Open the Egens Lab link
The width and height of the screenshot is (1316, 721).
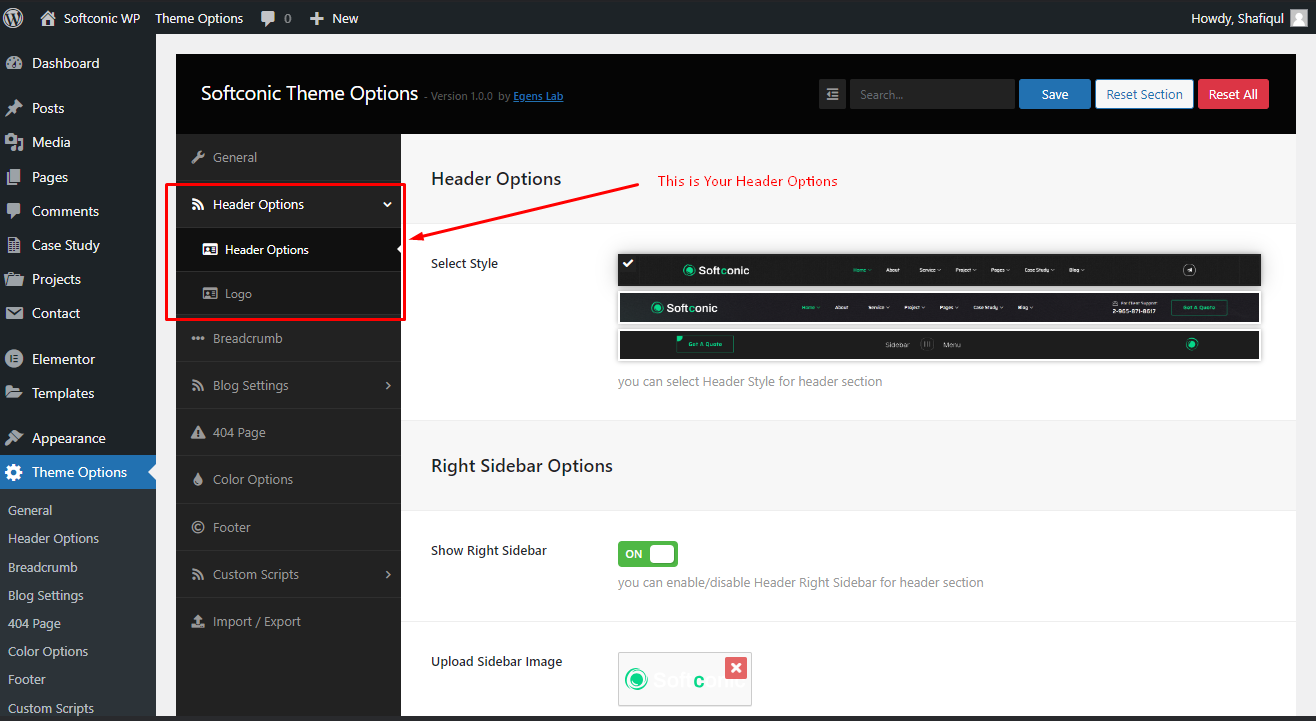click(538, 96)
